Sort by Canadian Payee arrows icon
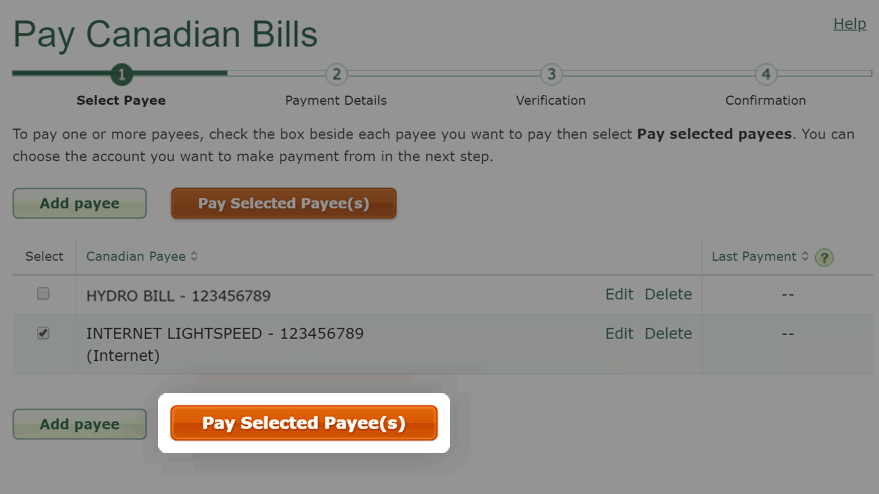Screen dimensions: 879x494 click(x=194, y=256)
